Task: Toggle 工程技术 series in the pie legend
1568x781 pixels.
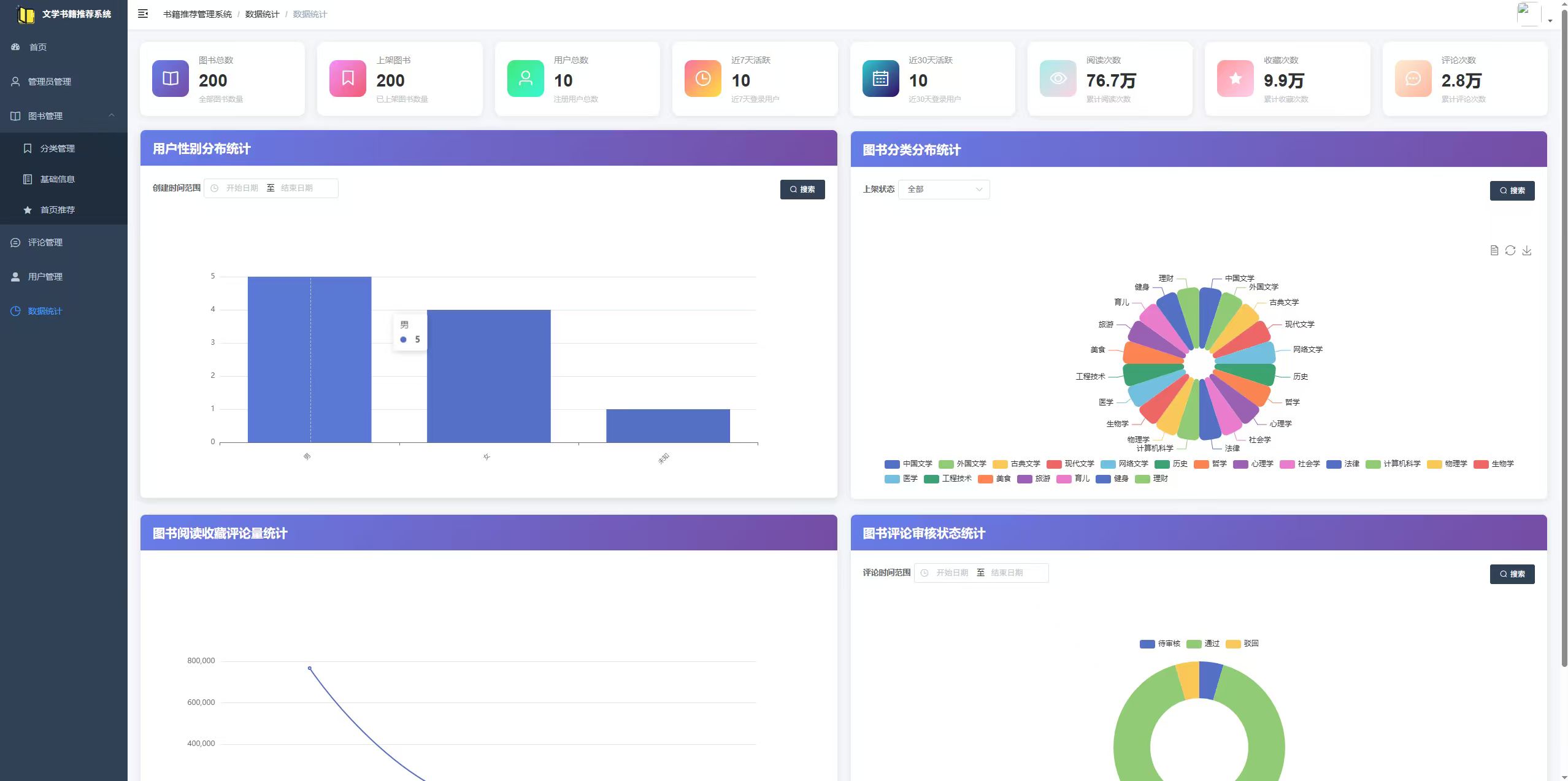Action: 948,479
